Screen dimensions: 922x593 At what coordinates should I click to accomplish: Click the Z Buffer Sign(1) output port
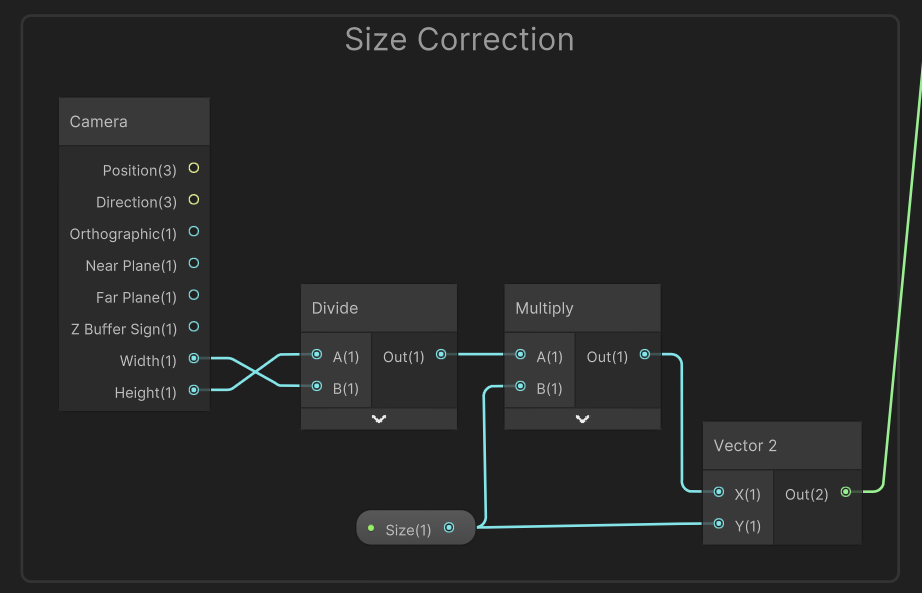(194, 327)
